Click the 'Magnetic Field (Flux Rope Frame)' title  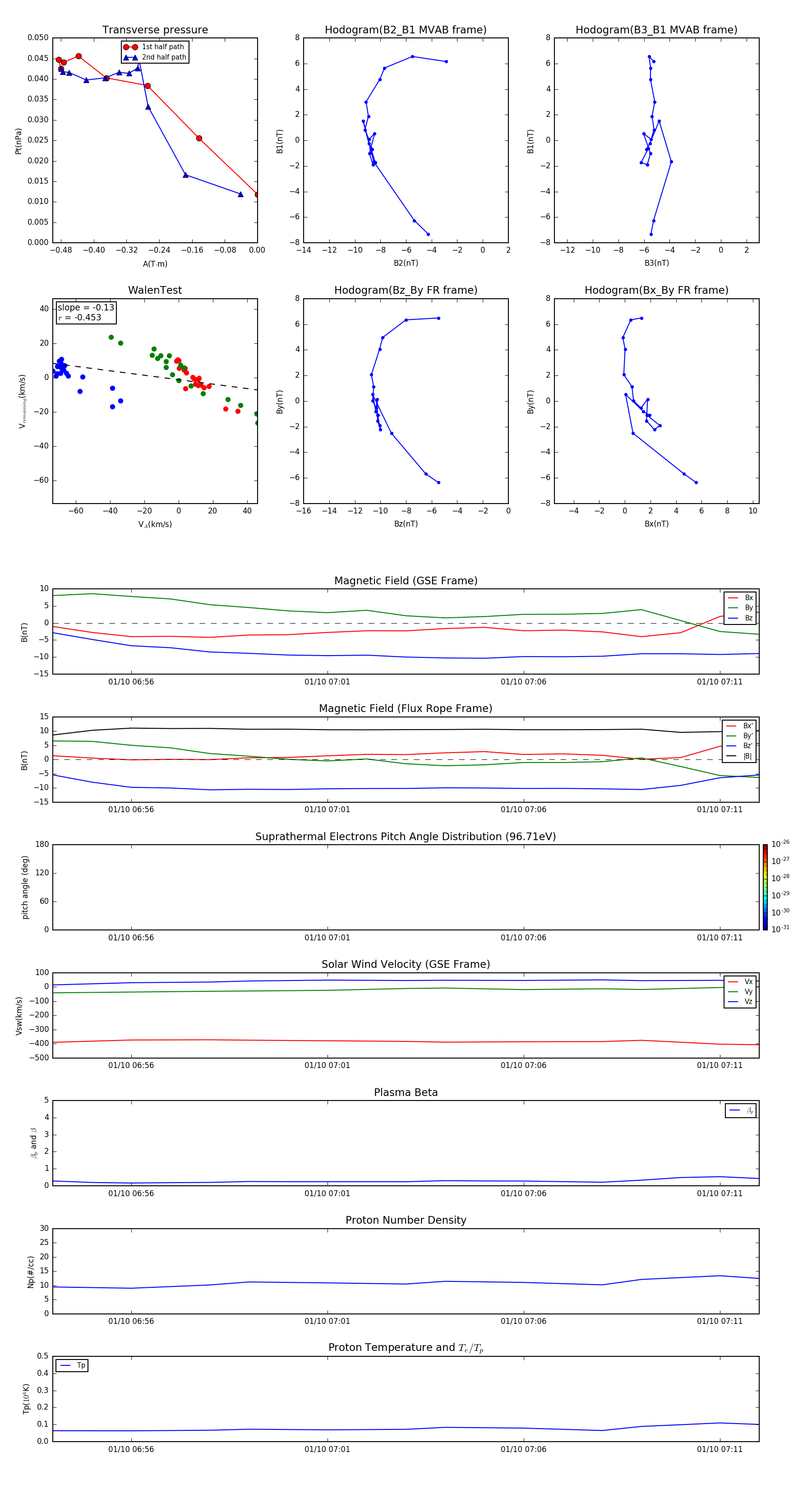coord(406,709)
